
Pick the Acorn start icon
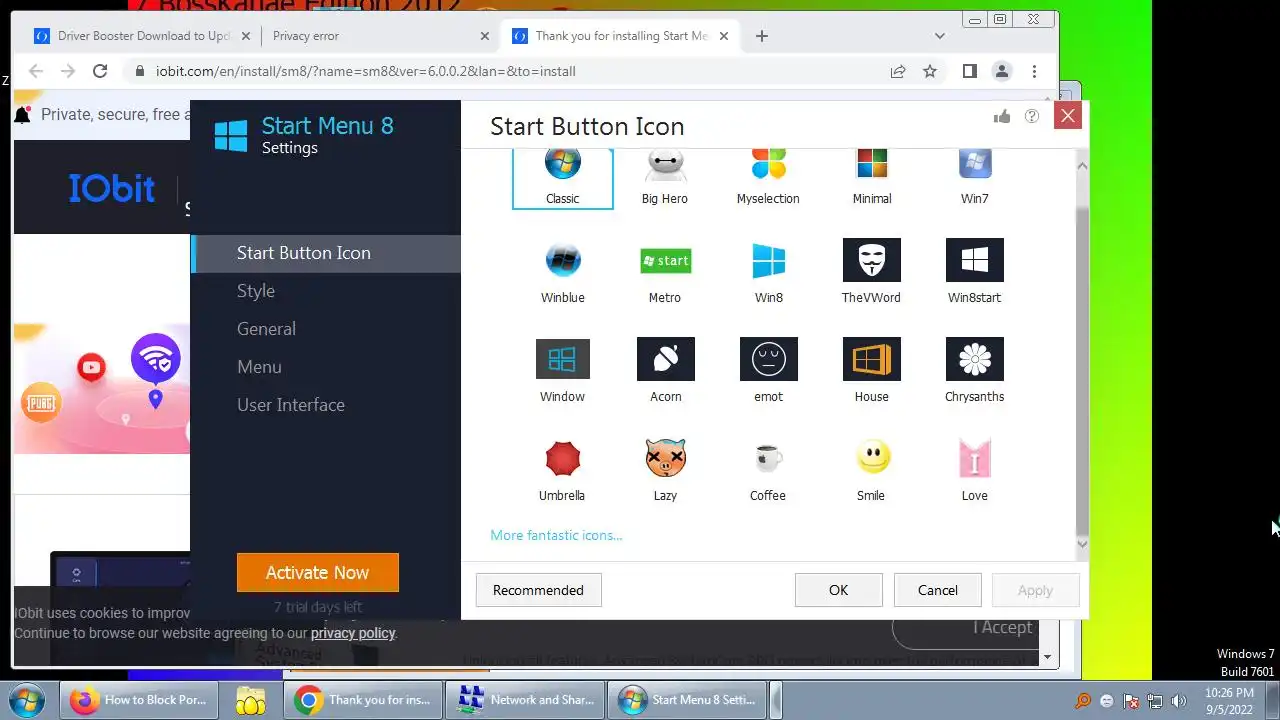pyautogui.click(x=665, y=370)
